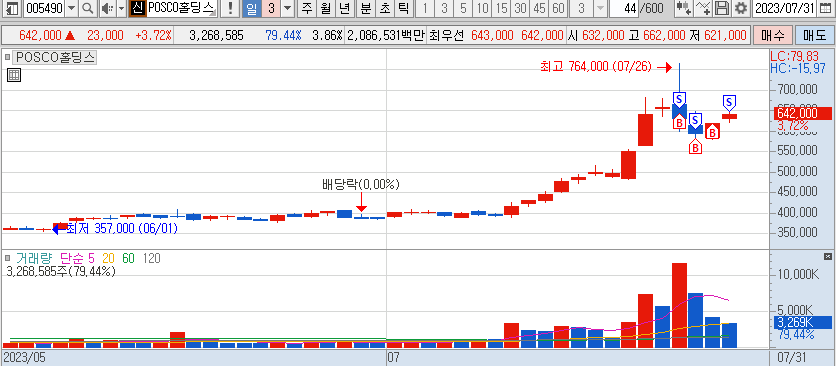Click the speaker sound alert icon
The width and height of the screenshot is (836, 366).
[x=107, y=8]
